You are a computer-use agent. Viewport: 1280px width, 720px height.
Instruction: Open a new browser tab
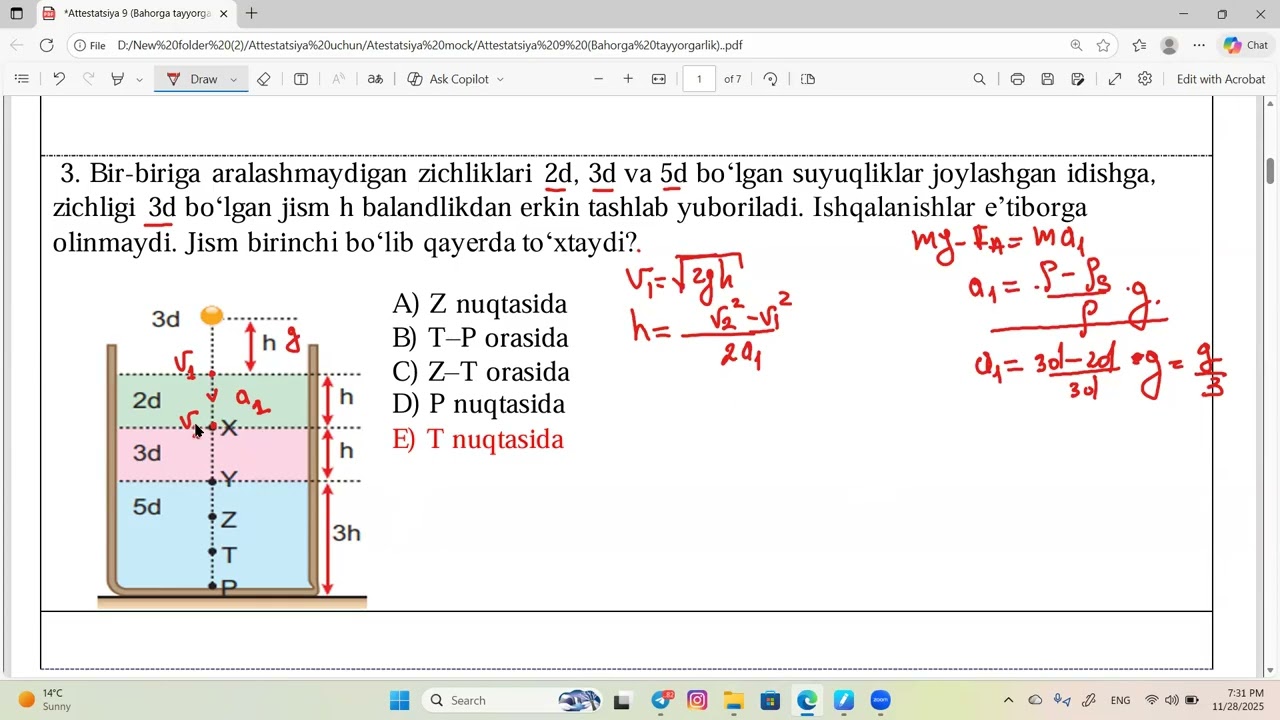[x=251, y=14]
